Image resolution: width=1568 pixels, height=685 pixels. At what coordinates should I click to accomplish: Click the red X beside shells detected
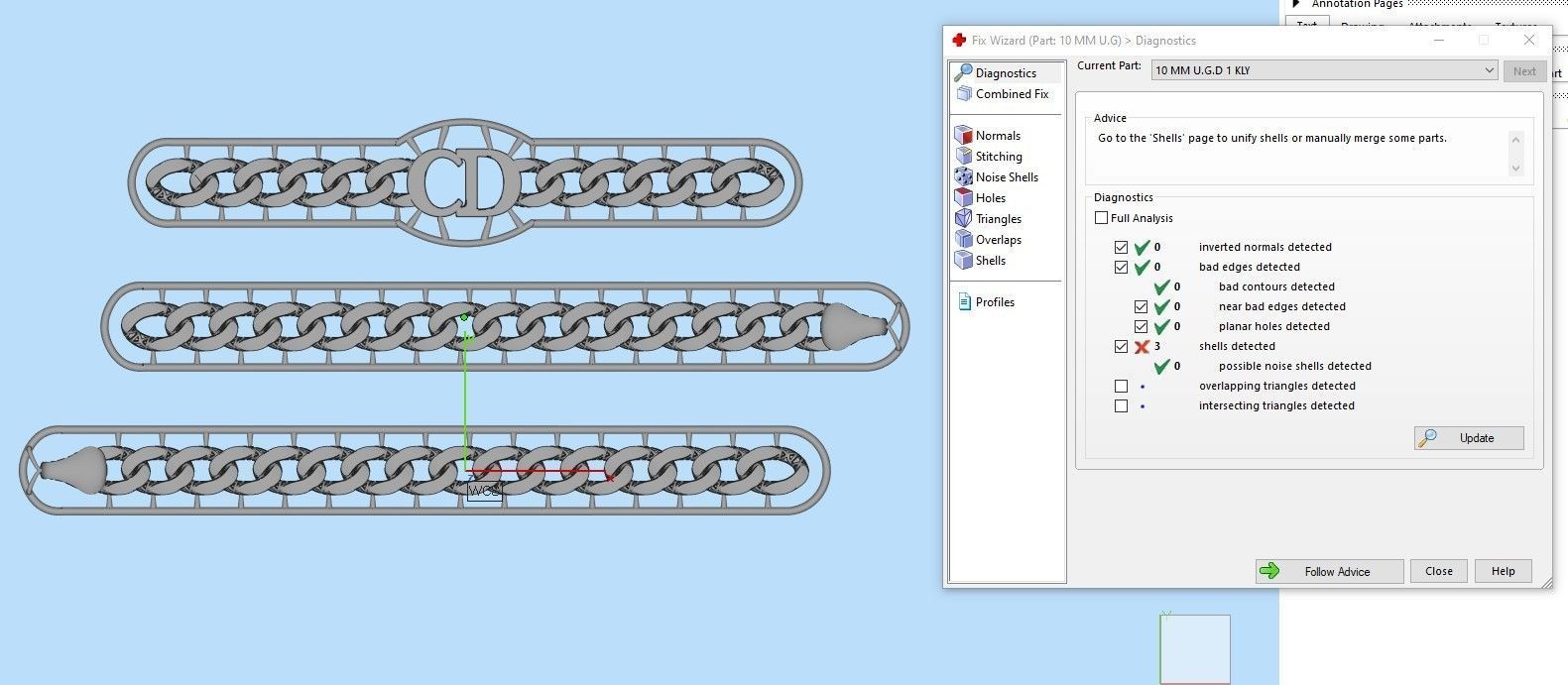[x=1142, y=346]
